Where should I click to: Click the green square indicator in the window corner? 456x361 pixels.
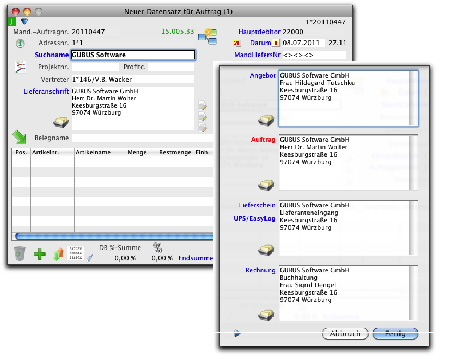(12, 22)
